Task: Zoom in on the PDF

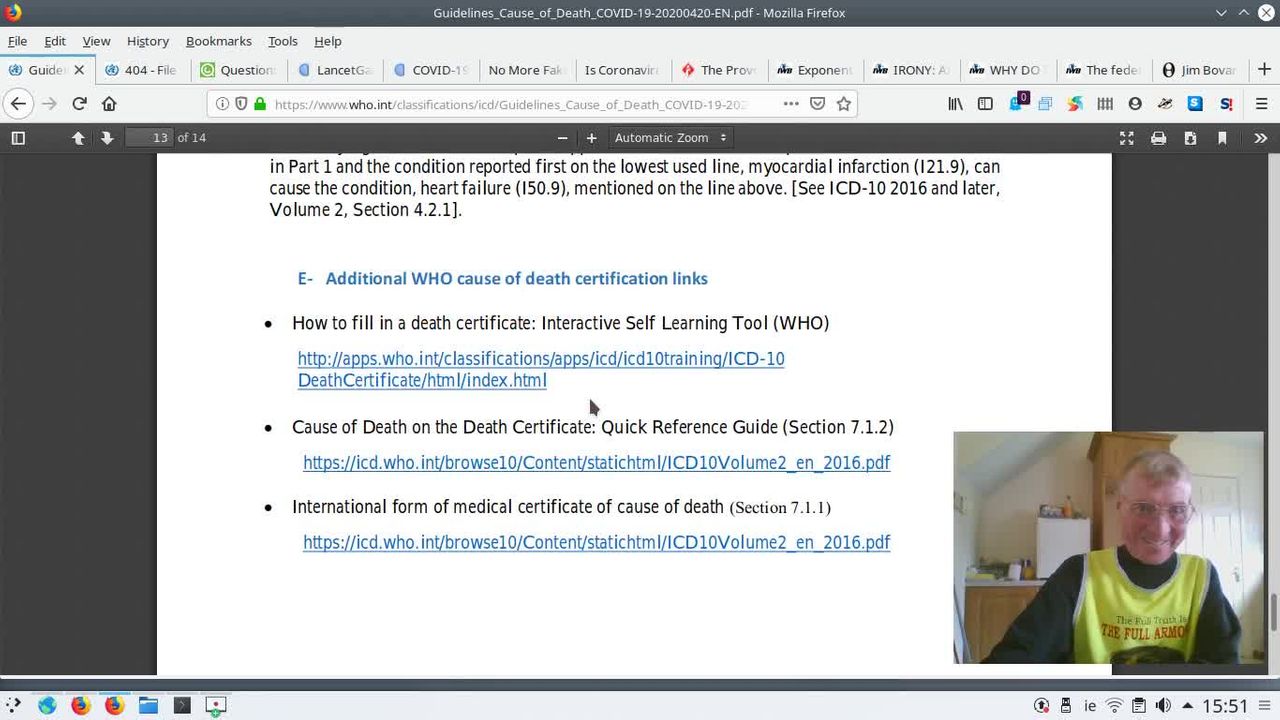Action: pos(591,138)
